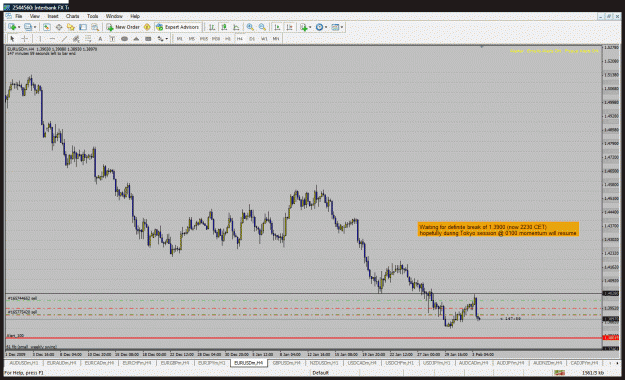Open the Window menu
Screen dimensions: 625x380
pyautogui.click(x=114, y=16)
